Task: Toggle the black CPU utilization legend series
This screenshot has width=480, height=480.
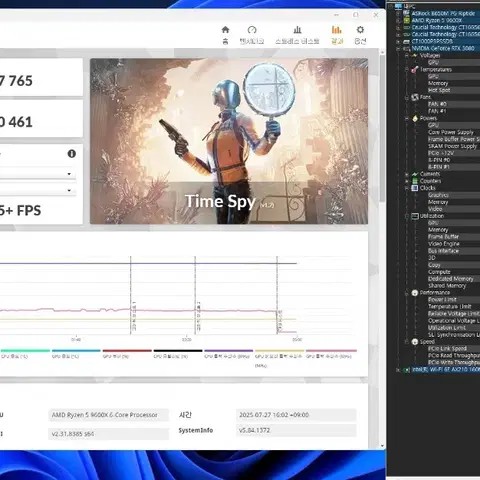Action: (x=178, y=353)
